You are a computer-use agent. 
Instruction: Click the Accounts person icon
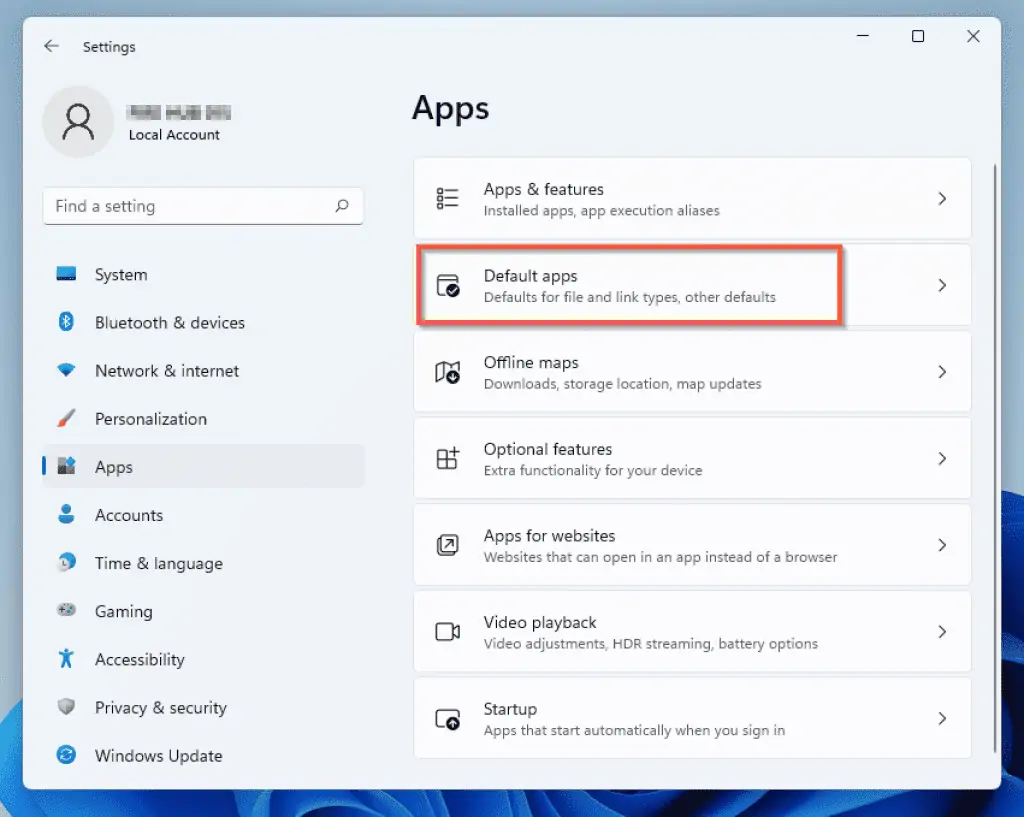pyautogui.click(x=66, y=514)
